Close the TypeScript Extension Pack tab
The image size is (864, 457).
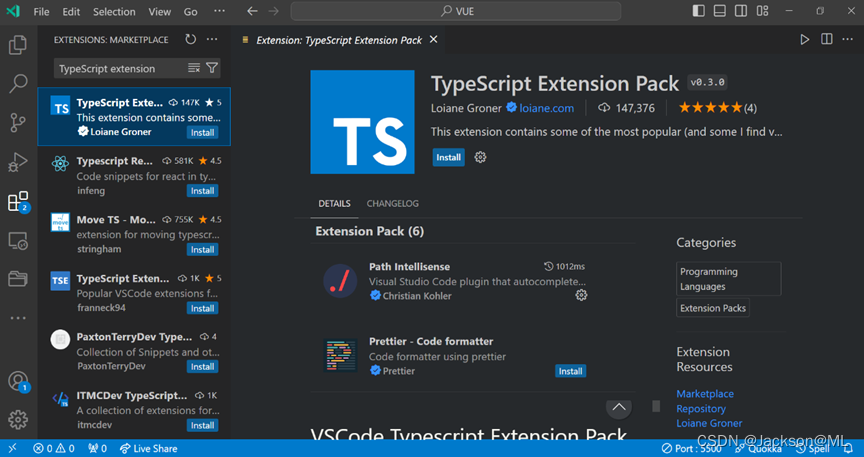(x=434, y=40)
